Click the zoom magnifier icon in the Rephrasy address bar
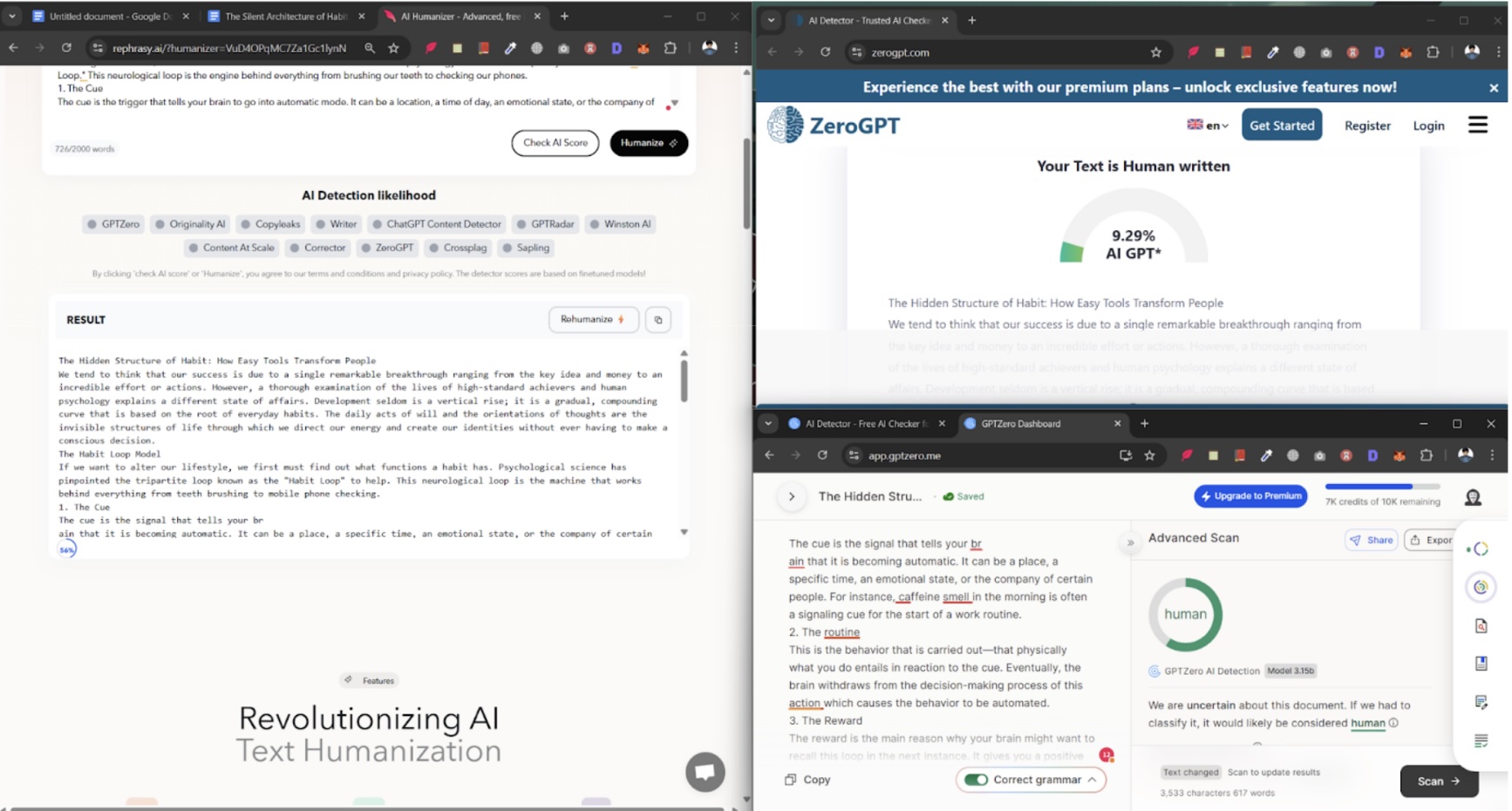 370,48
